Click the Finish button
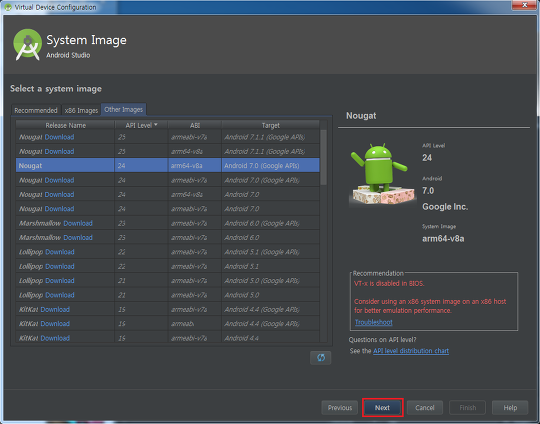 [x=467, y=408]
